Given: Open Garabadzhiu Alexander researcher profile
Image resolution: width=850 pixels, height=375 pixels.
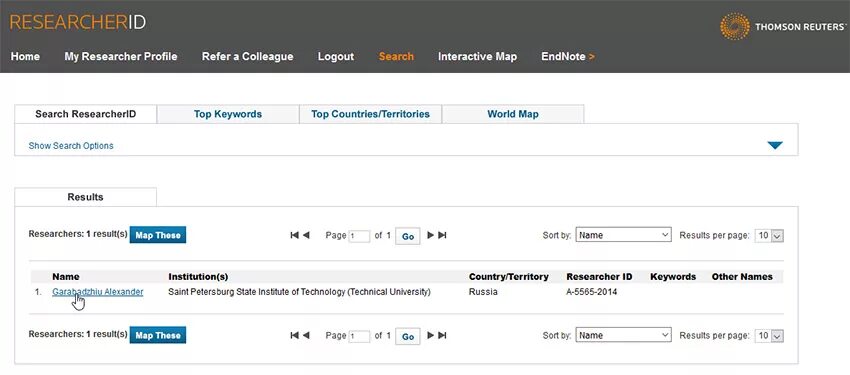Looking at the screenshot, I should click(98, 292).
